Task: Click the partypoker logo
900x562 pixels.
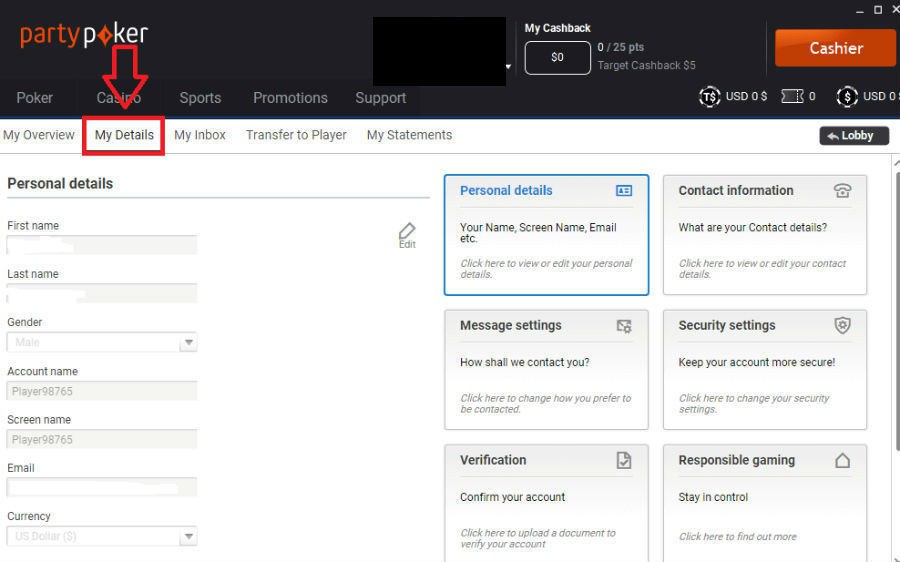Action: coord(84,35)
